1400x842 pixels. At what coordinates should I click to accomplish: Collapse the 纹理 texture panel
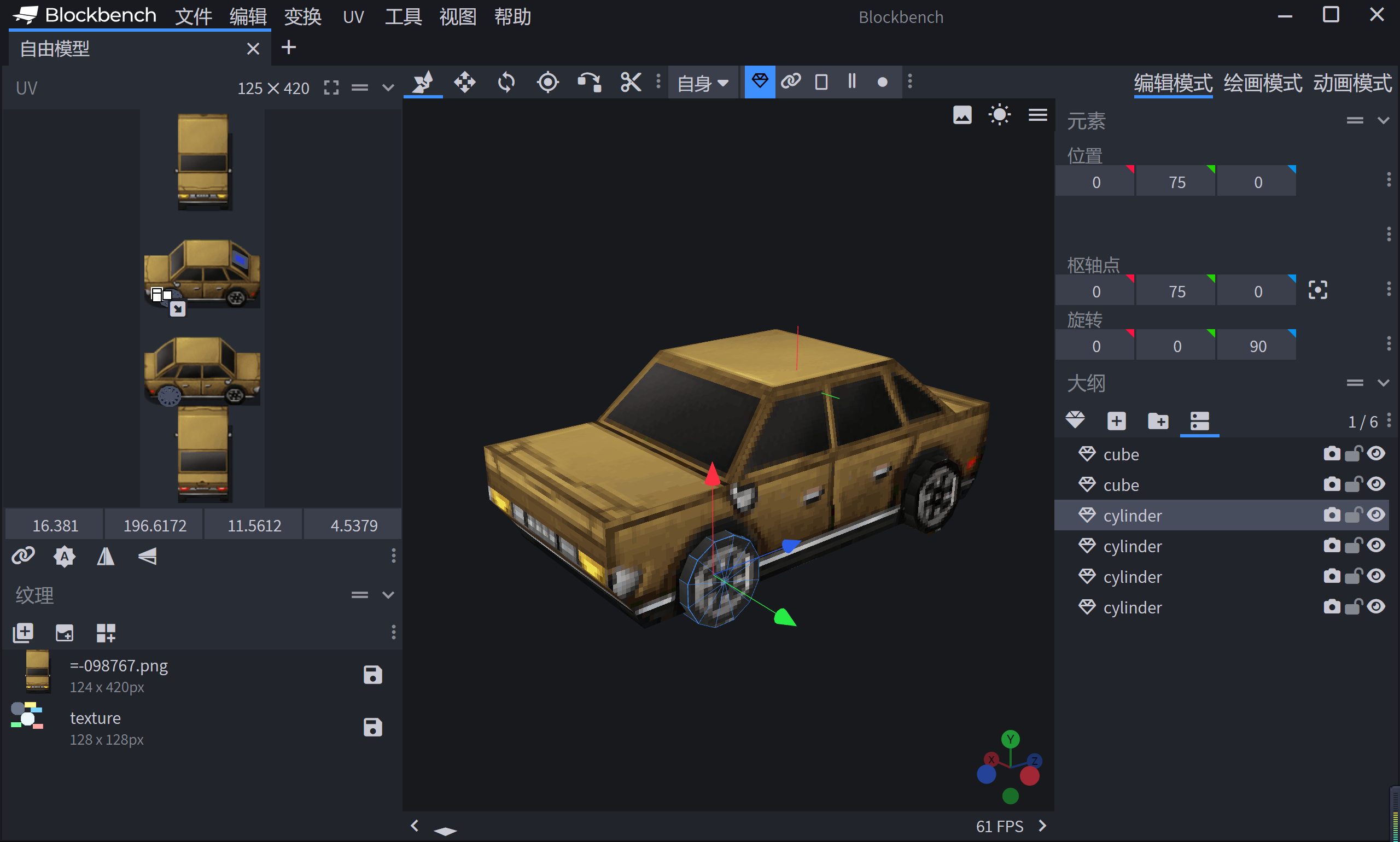point(388,595)
